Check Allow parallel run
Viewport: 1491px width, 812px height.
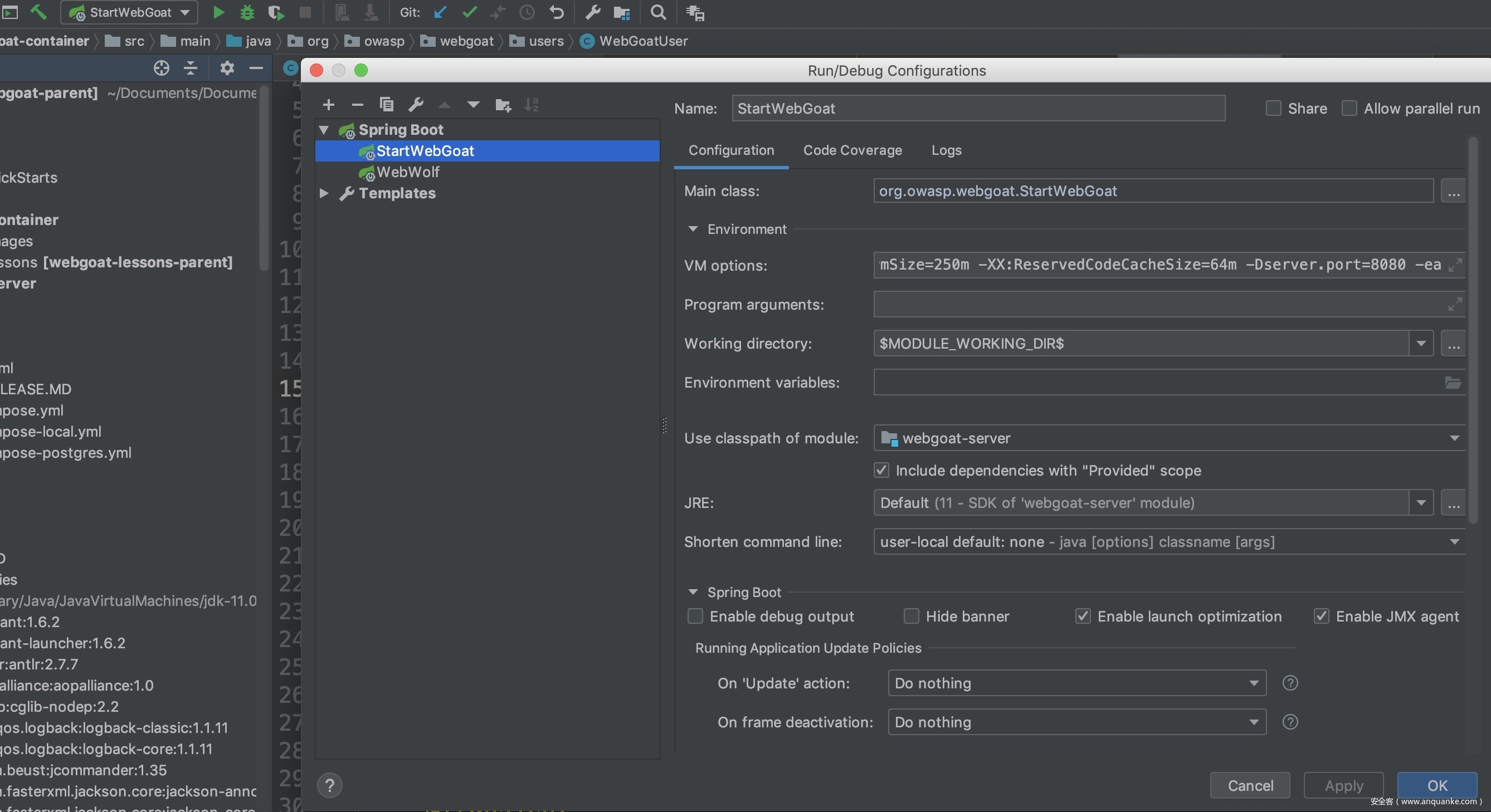point(1348,109)
